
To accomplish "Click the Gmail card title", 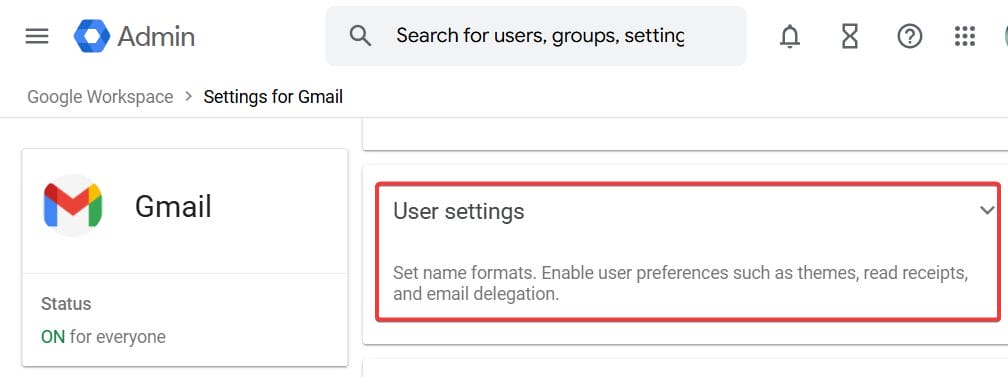I will coord(174,207).
